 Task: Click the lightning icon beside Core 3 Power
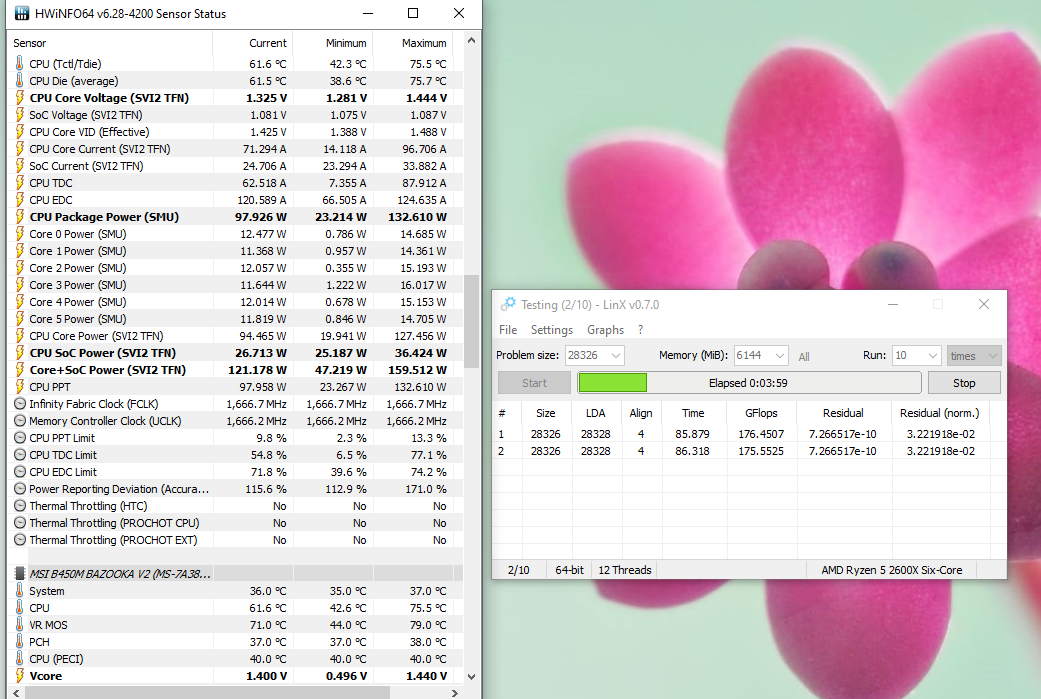[20, 285]
